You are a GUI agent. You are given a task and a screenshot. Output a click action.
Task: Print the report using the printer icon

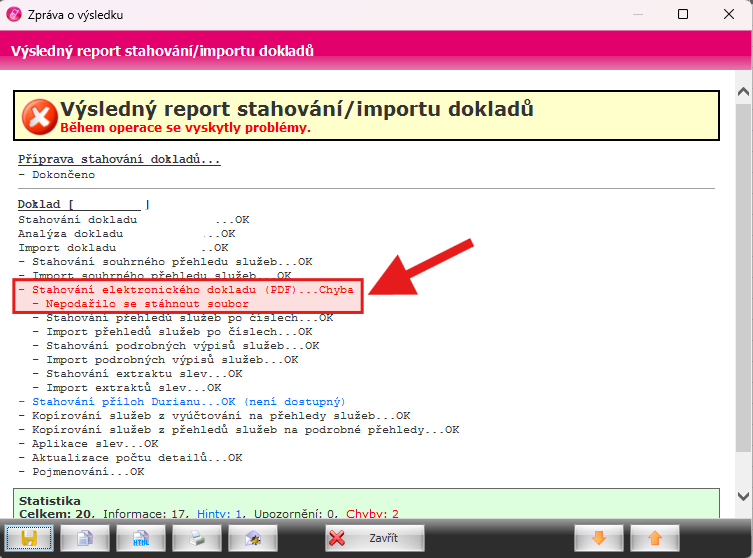coord(198,538)
